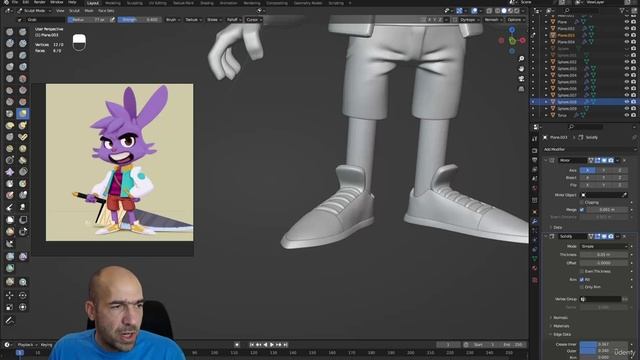Switch to the Sculpting workspace tab

pyautogui.click(x=134, y=3)
